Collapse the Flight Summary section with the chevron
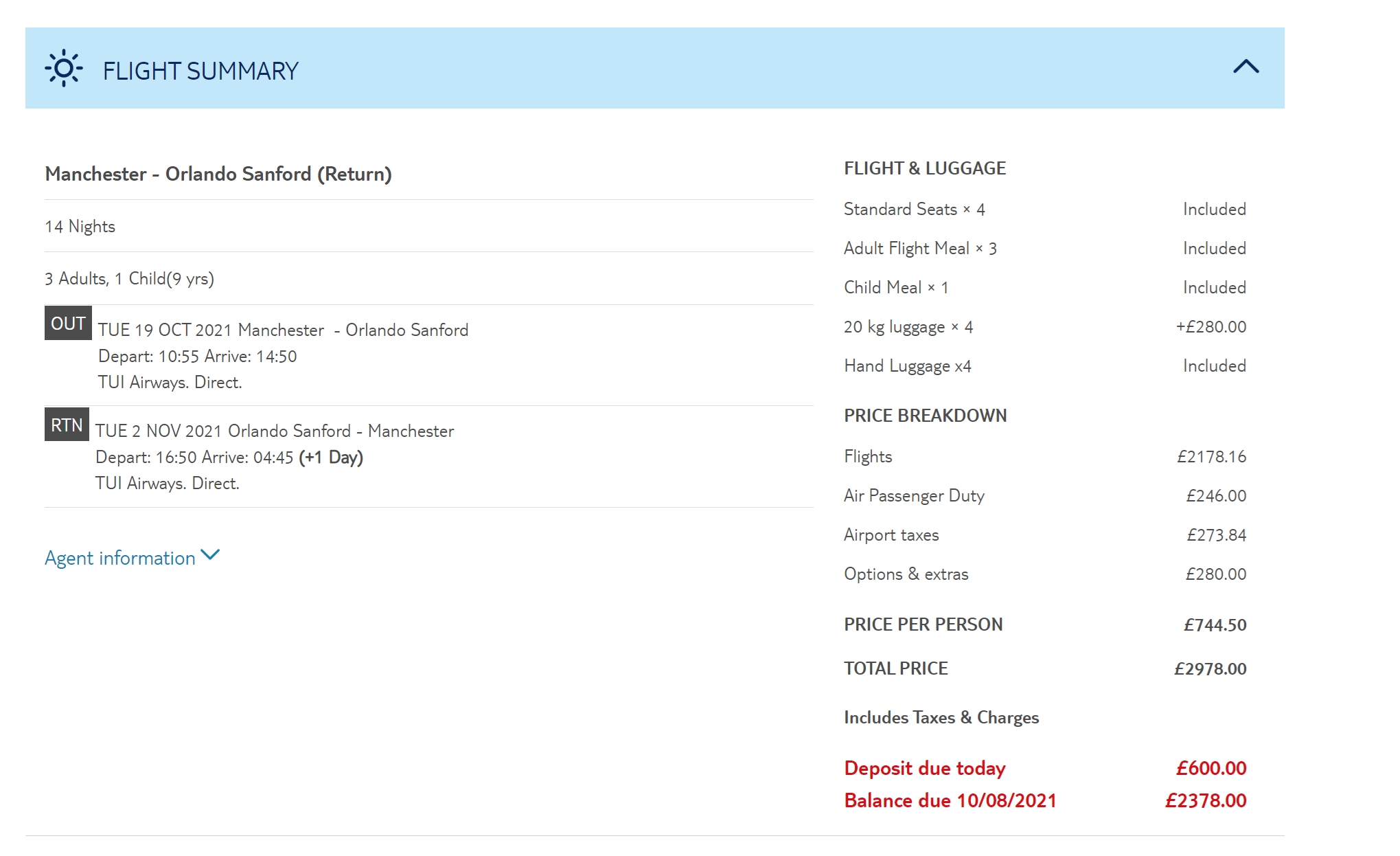 pyautogui.click(x=1246, y=67)
